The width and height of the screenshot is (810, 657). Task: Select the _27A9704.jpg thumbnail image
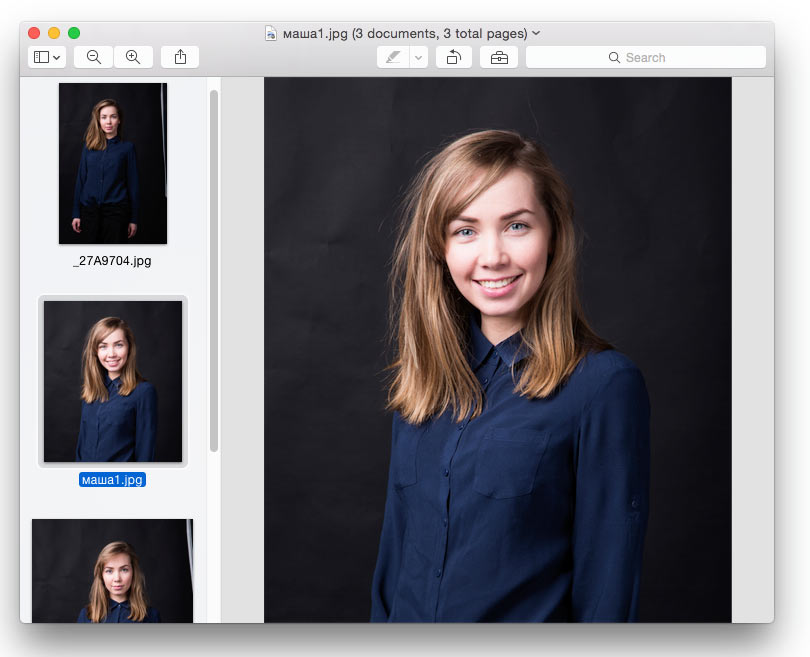pos(112,163)
